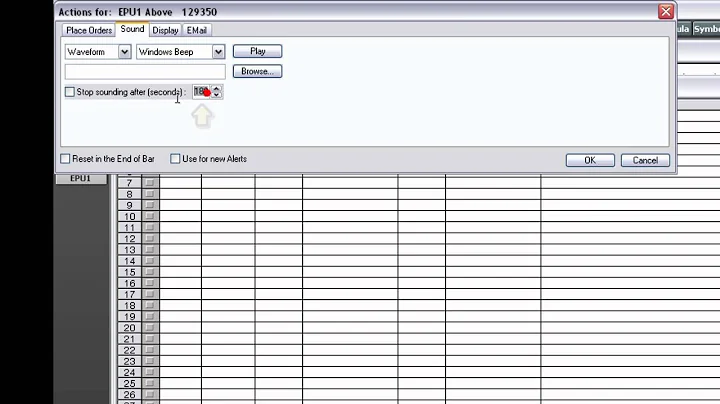The image size is (720, 404).
Task: Select the EPU1 tab on the left
Action: [81, 179]
